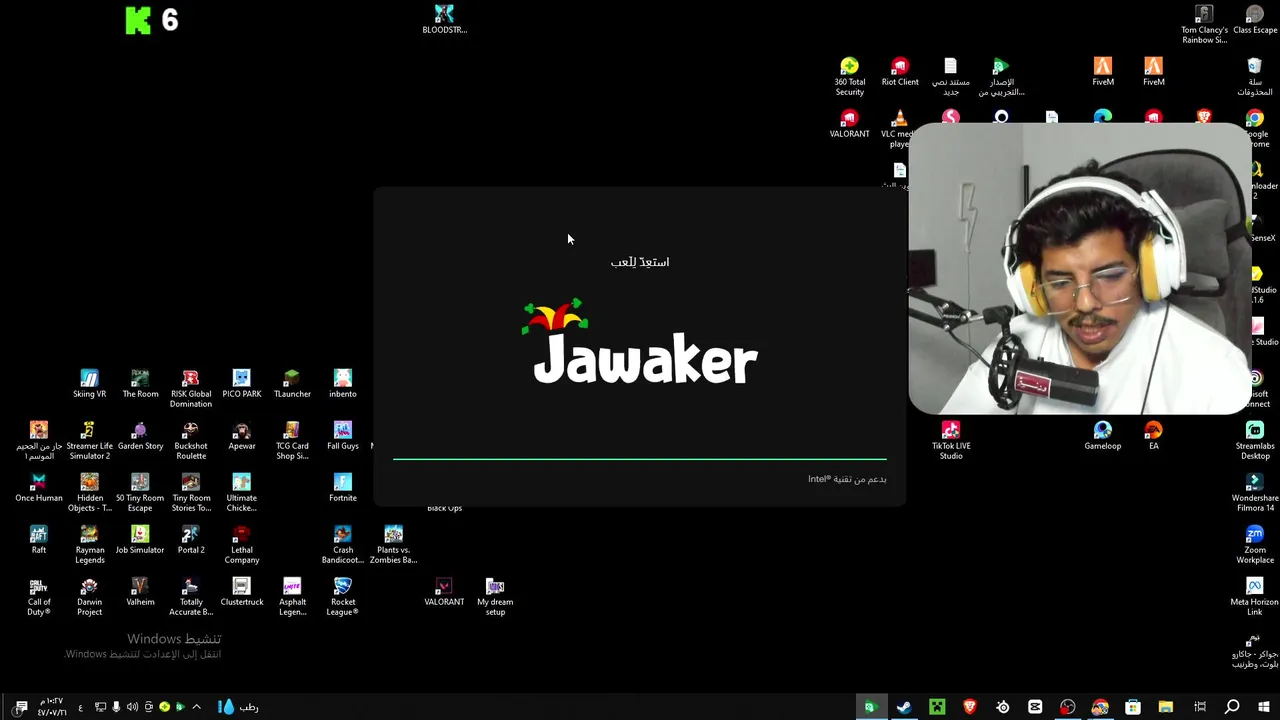Launch Job Simulator icon
The image size is (1280, 720).
click(140, 539)
